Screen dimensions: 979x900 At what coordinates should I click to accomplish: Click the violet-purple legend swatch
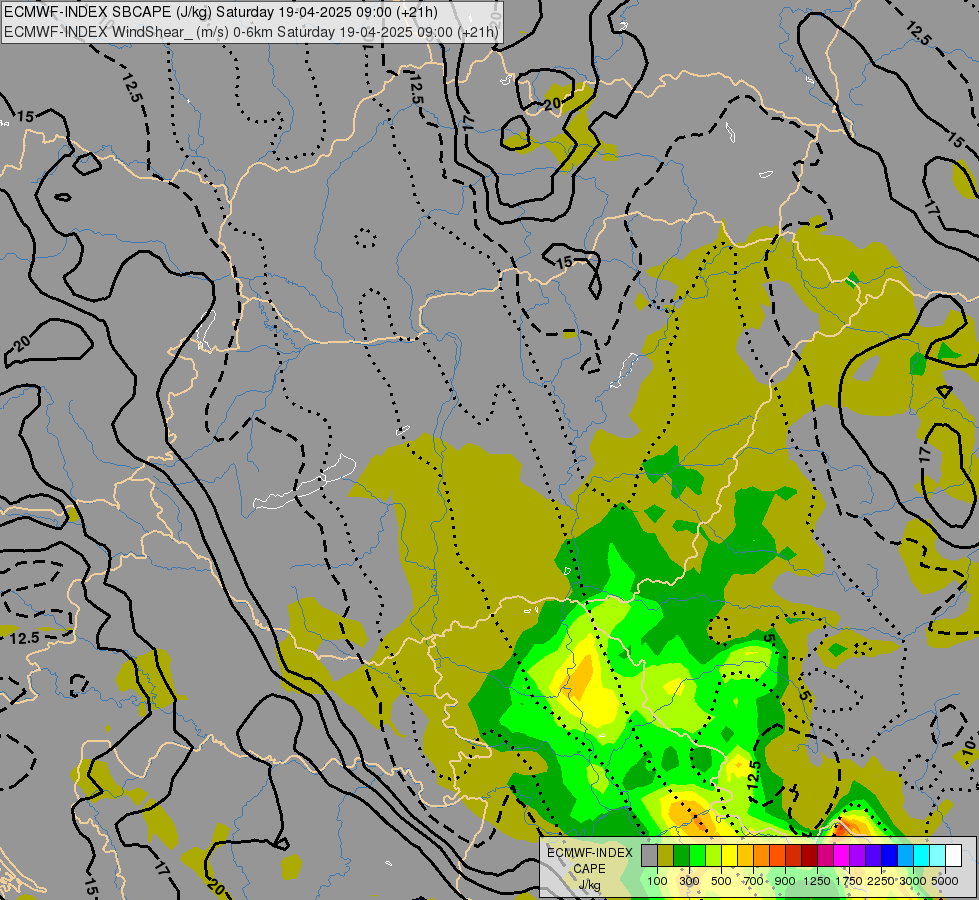coord(857,855)
